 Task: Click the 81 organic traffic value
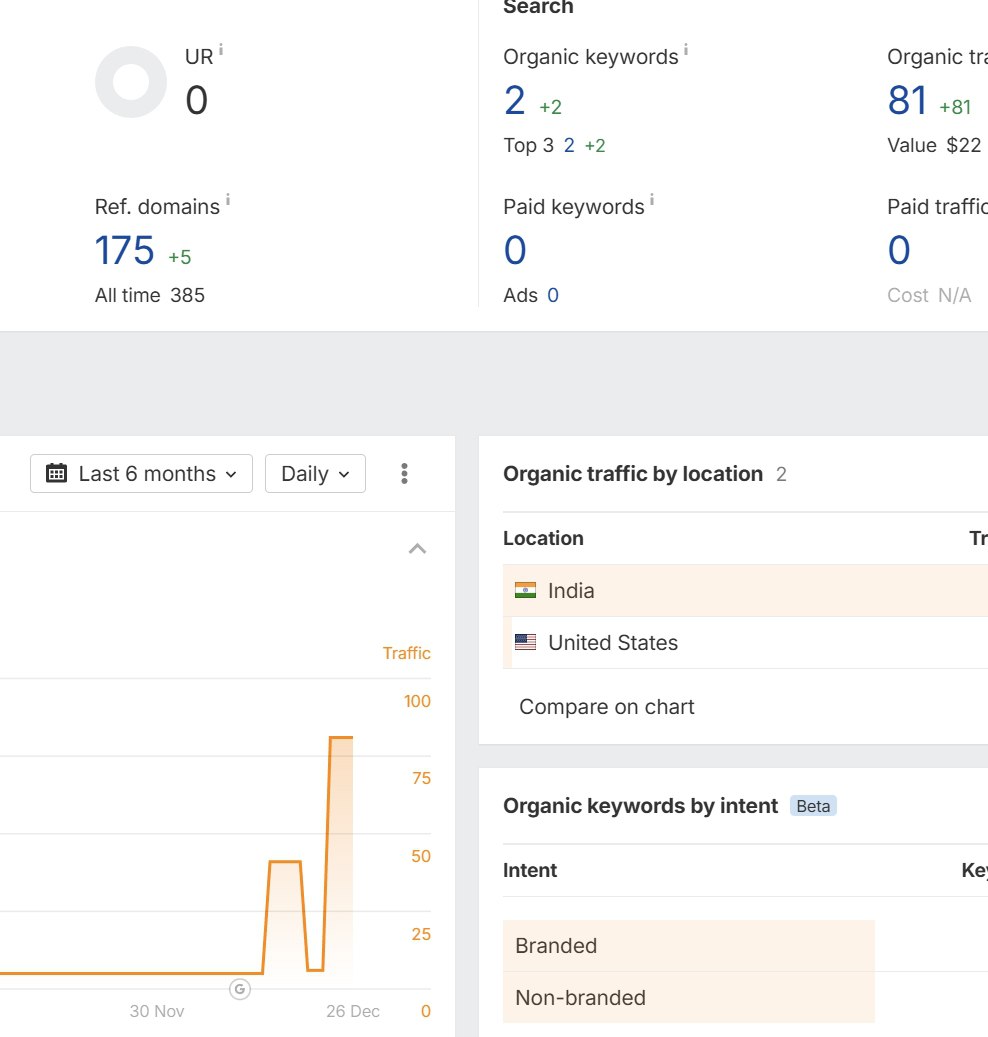pos(907,101)
